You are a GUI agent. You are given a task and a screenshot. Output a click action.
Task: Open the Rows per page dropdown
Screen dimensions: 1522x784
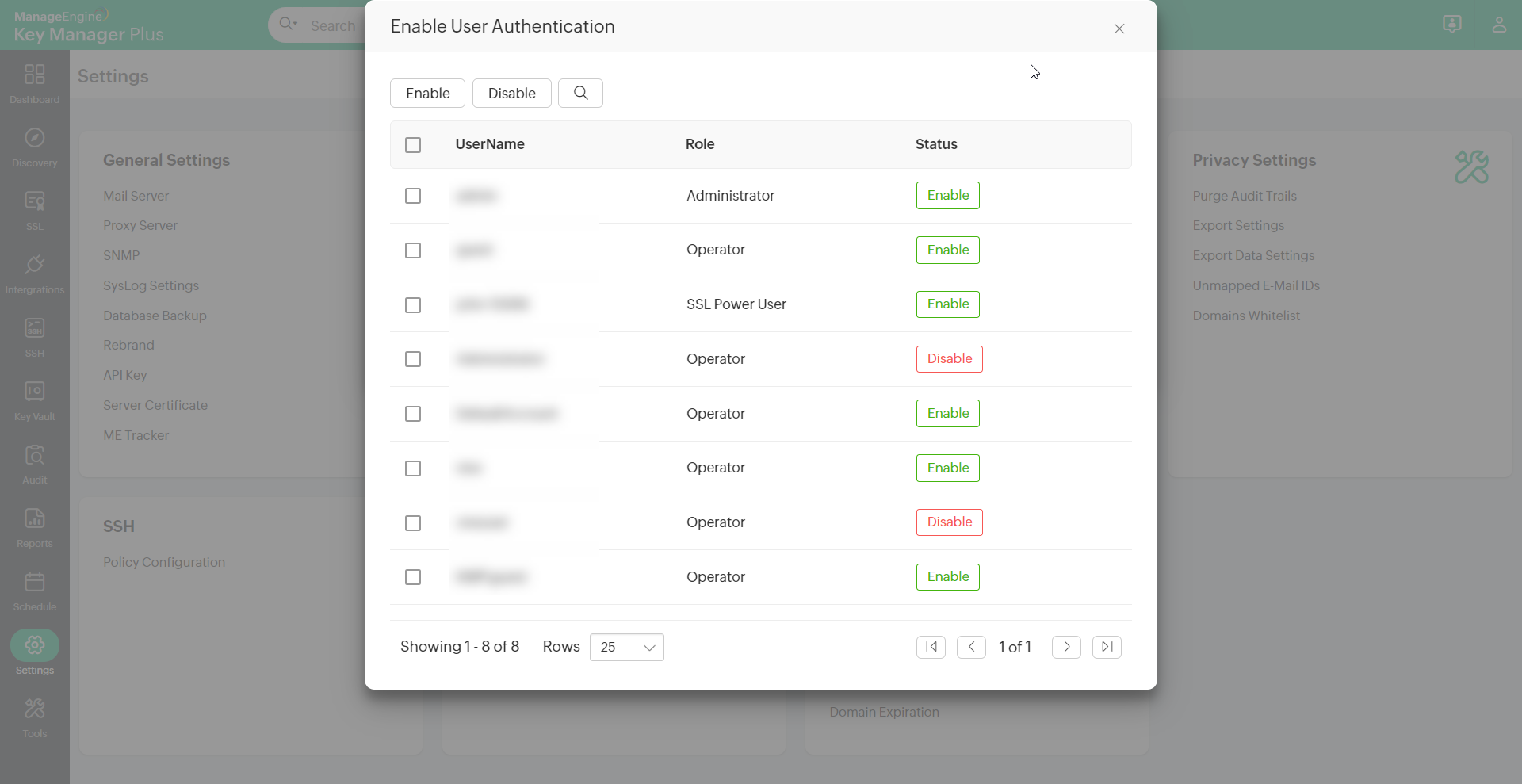click(626, 647)
